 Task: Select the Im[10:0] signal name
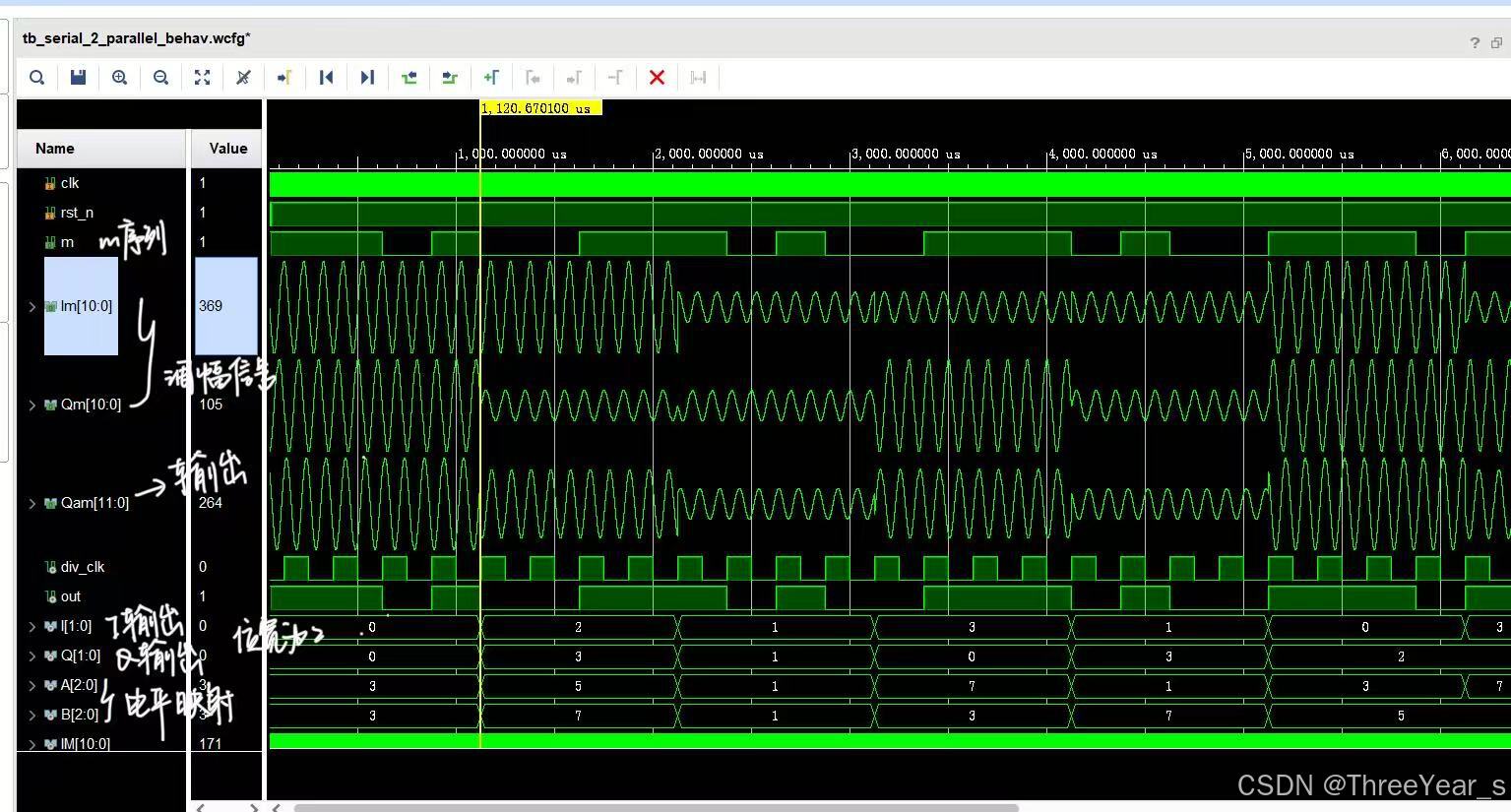click(x=87, y=306)
